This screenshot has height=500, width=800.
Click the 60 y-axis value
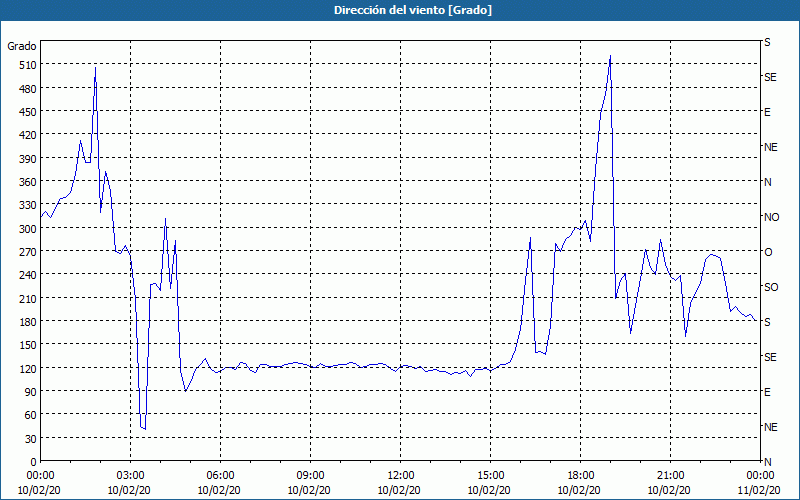[31, 415]
